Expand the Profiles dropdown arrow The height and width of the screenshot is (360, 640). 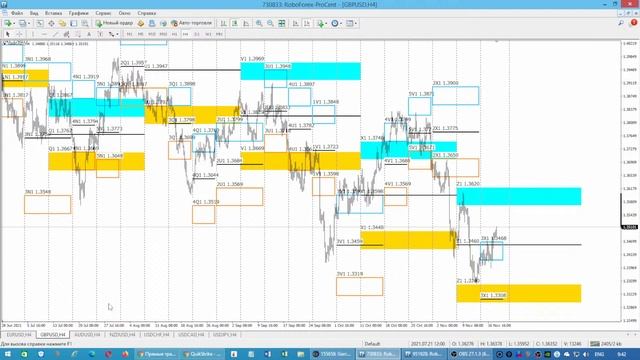29,24
